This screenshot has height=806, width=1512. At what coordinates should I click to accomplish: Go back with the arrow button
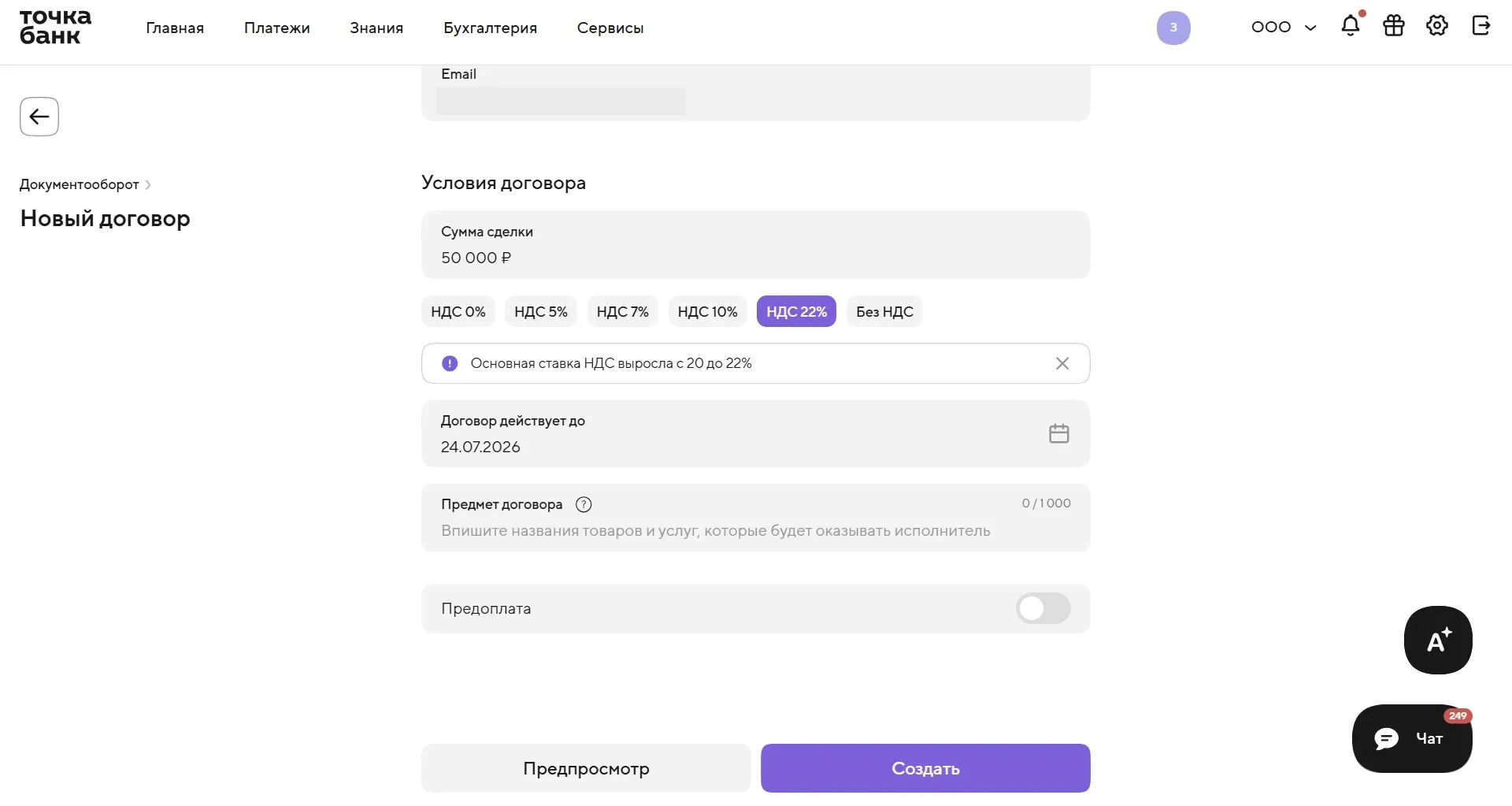39,117
